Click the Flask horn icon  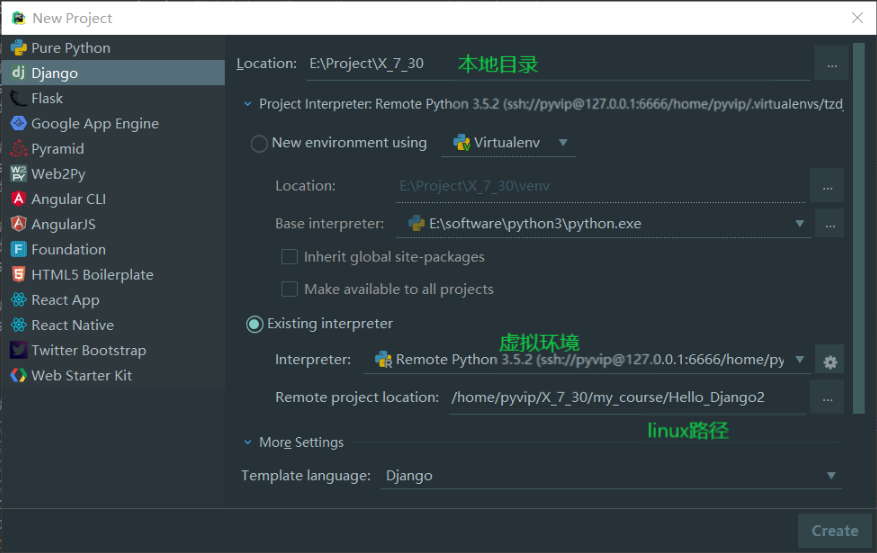coord(18,98)
